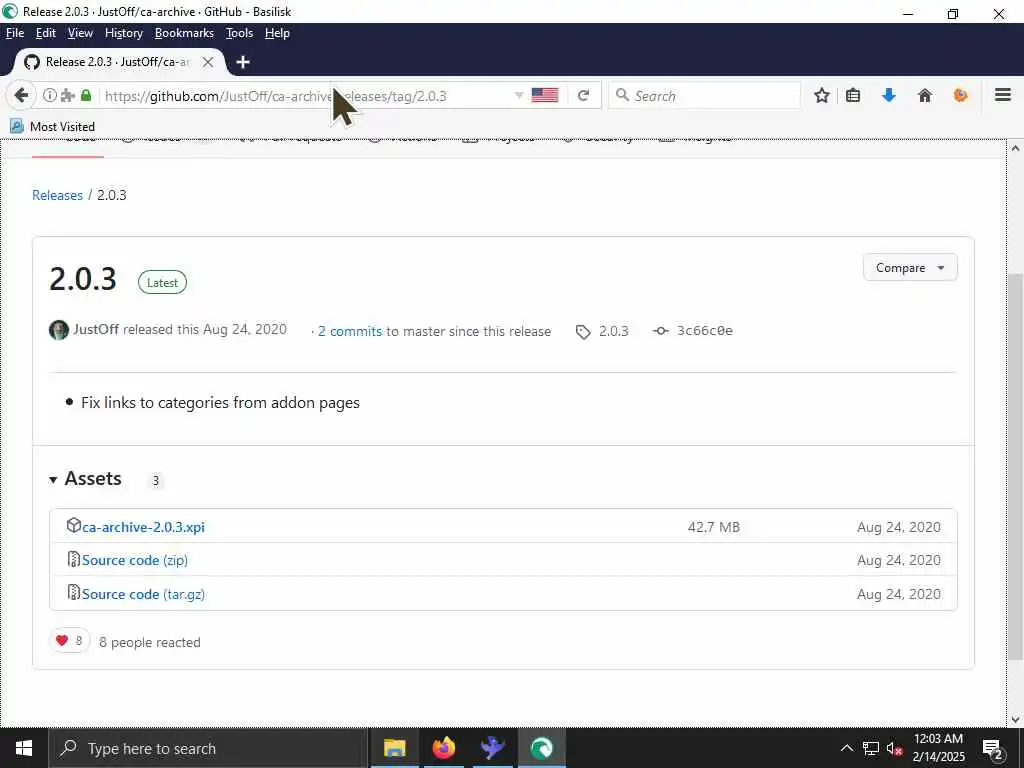Click Basilisk browser icon in taskbar
Viewport: 1024px width, 768px height.
click(541, 748)
